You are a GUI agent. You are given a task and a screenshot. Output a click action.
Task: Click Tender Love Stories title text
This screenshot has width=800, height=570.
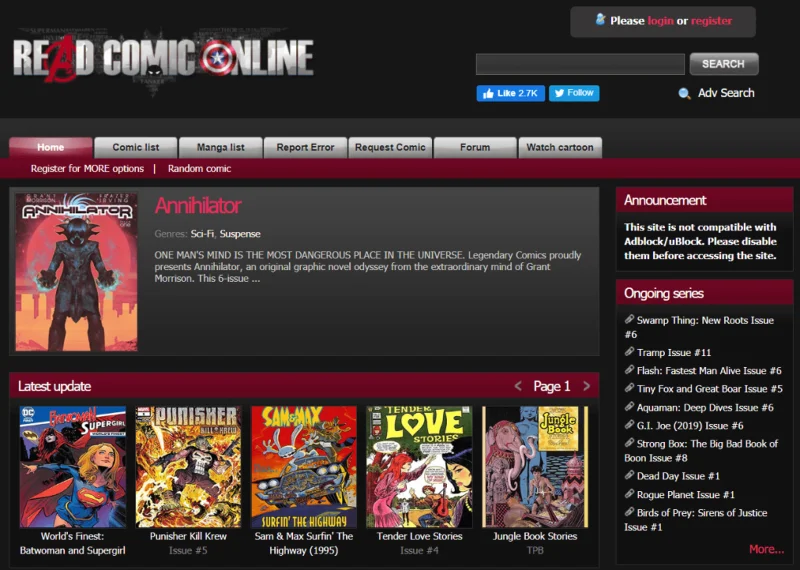coord(419,536)
